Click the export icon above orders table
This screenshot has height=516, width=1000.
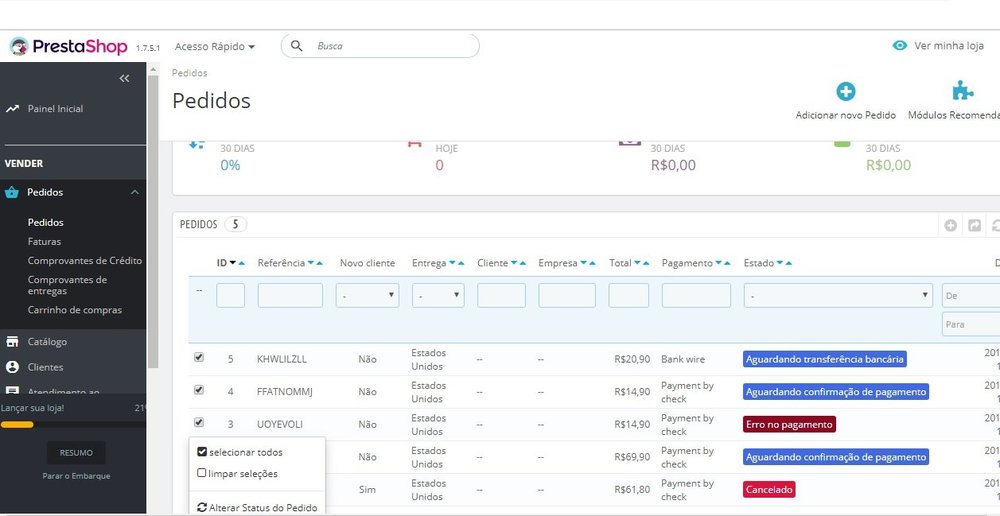click(x=974, y=226)
